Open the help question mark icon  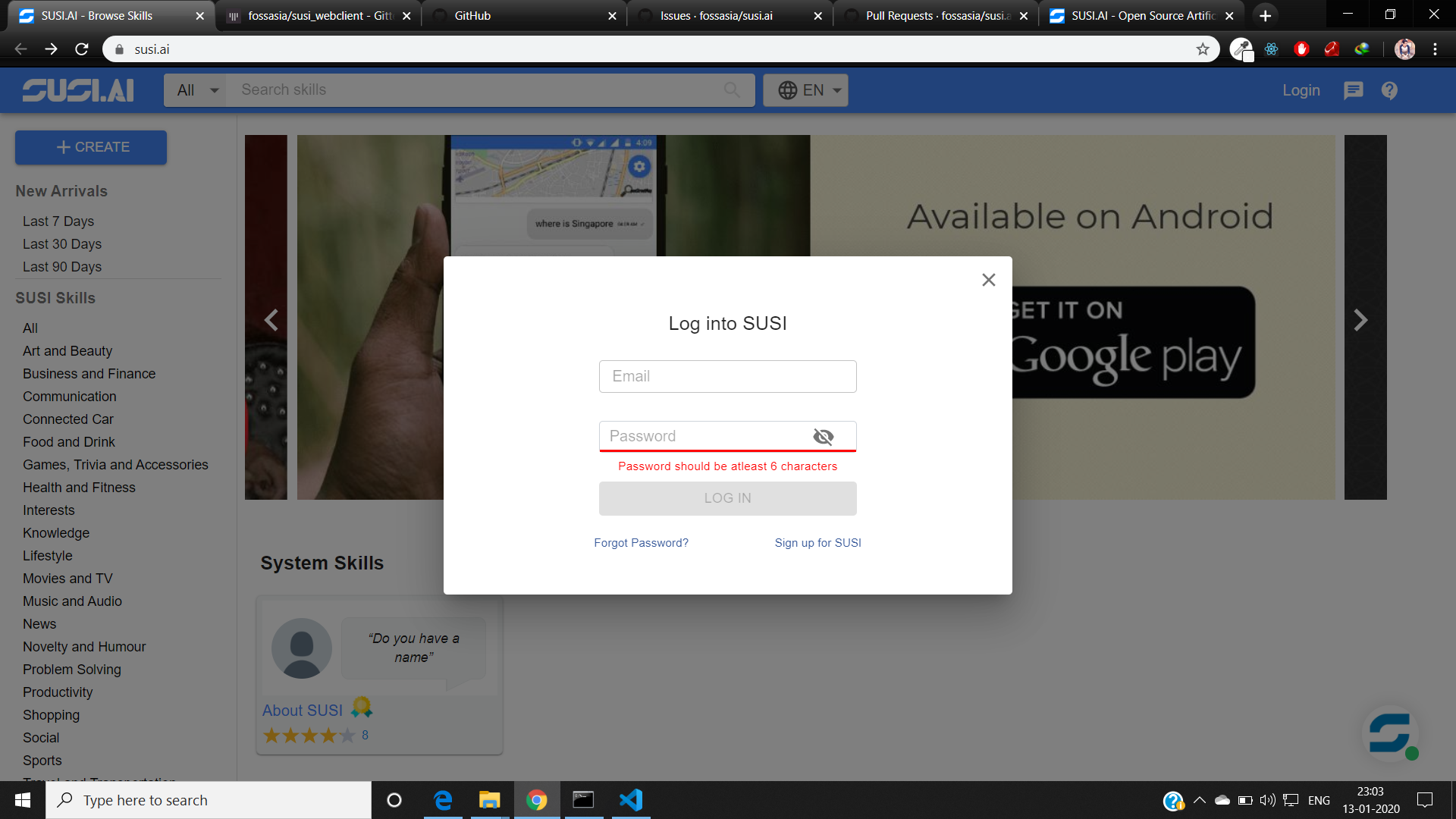point(1389,90)
